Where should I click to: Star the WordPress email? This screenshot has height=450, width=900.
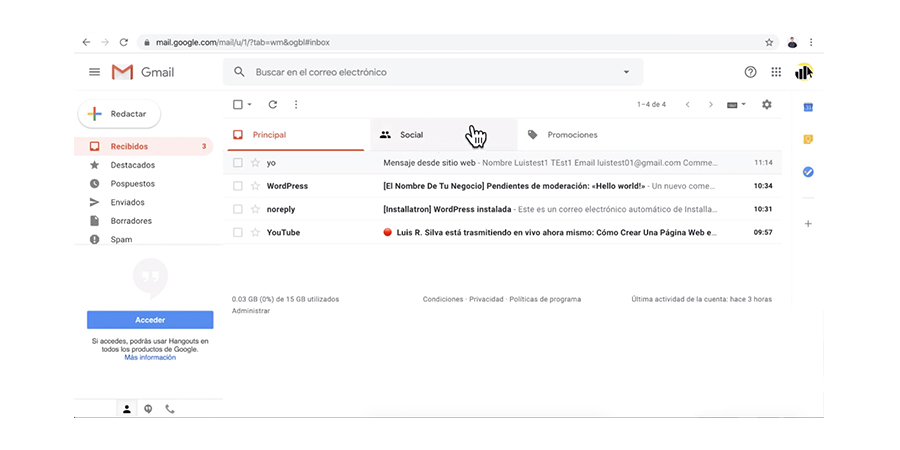[x=255, y=186]
